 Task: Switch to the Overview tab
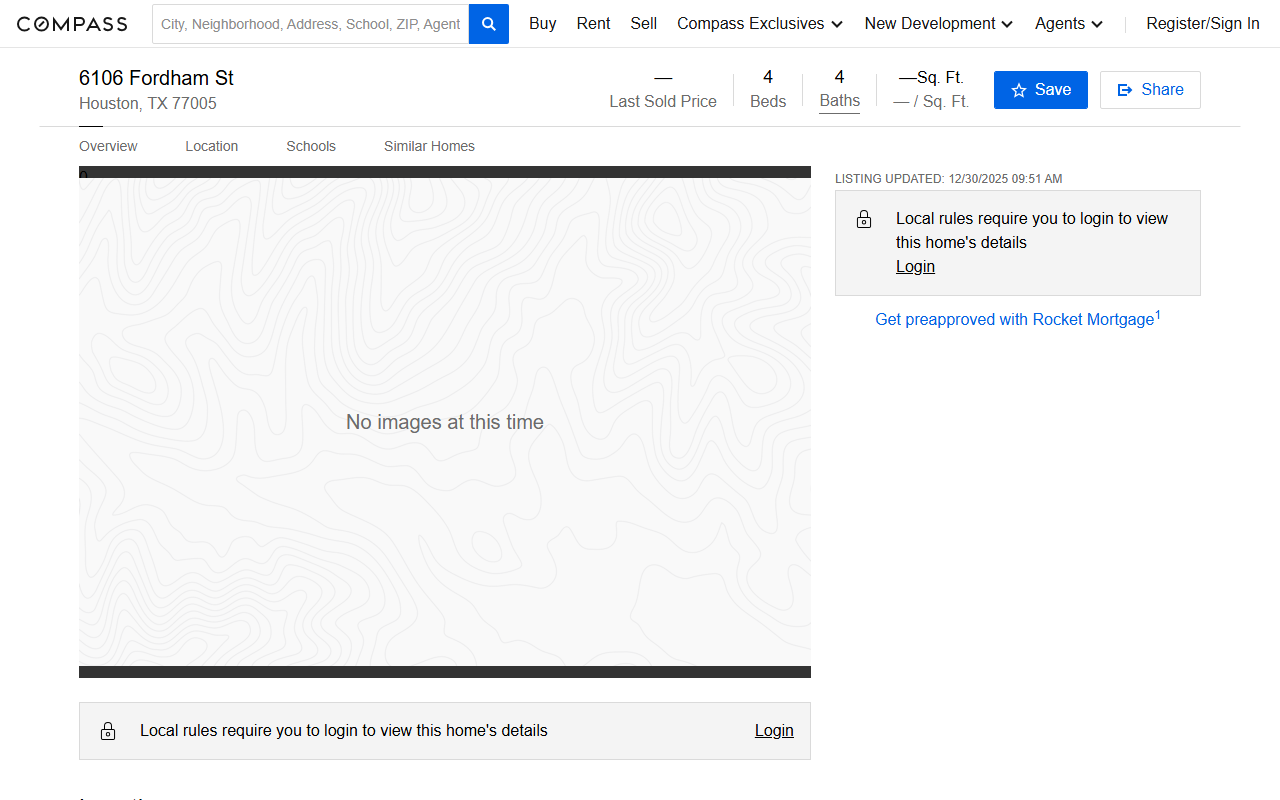108,146
